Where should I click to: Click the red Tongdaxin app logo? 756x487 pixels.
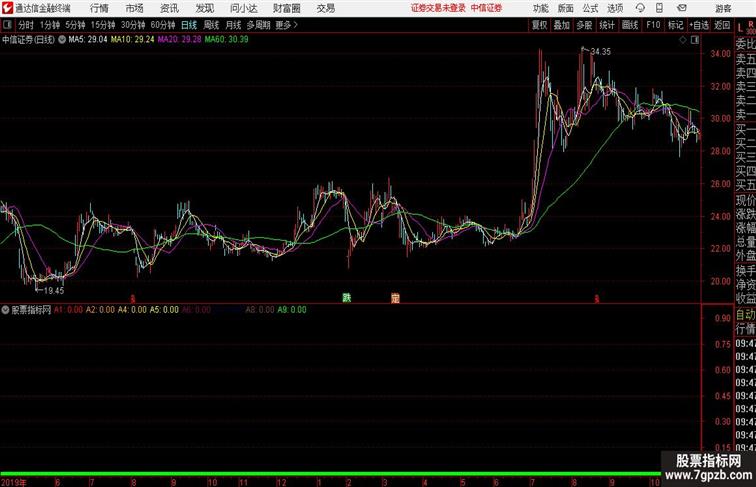[x=7, y=8]
